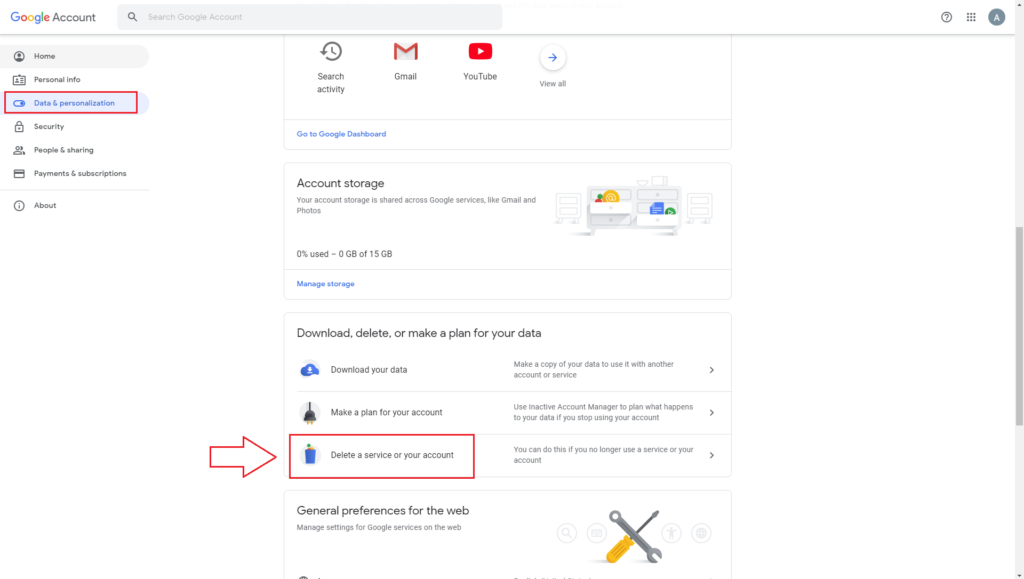Open the Go to Google Dashboard link
Screen dimensions: 1024x579
click(341, 134)
